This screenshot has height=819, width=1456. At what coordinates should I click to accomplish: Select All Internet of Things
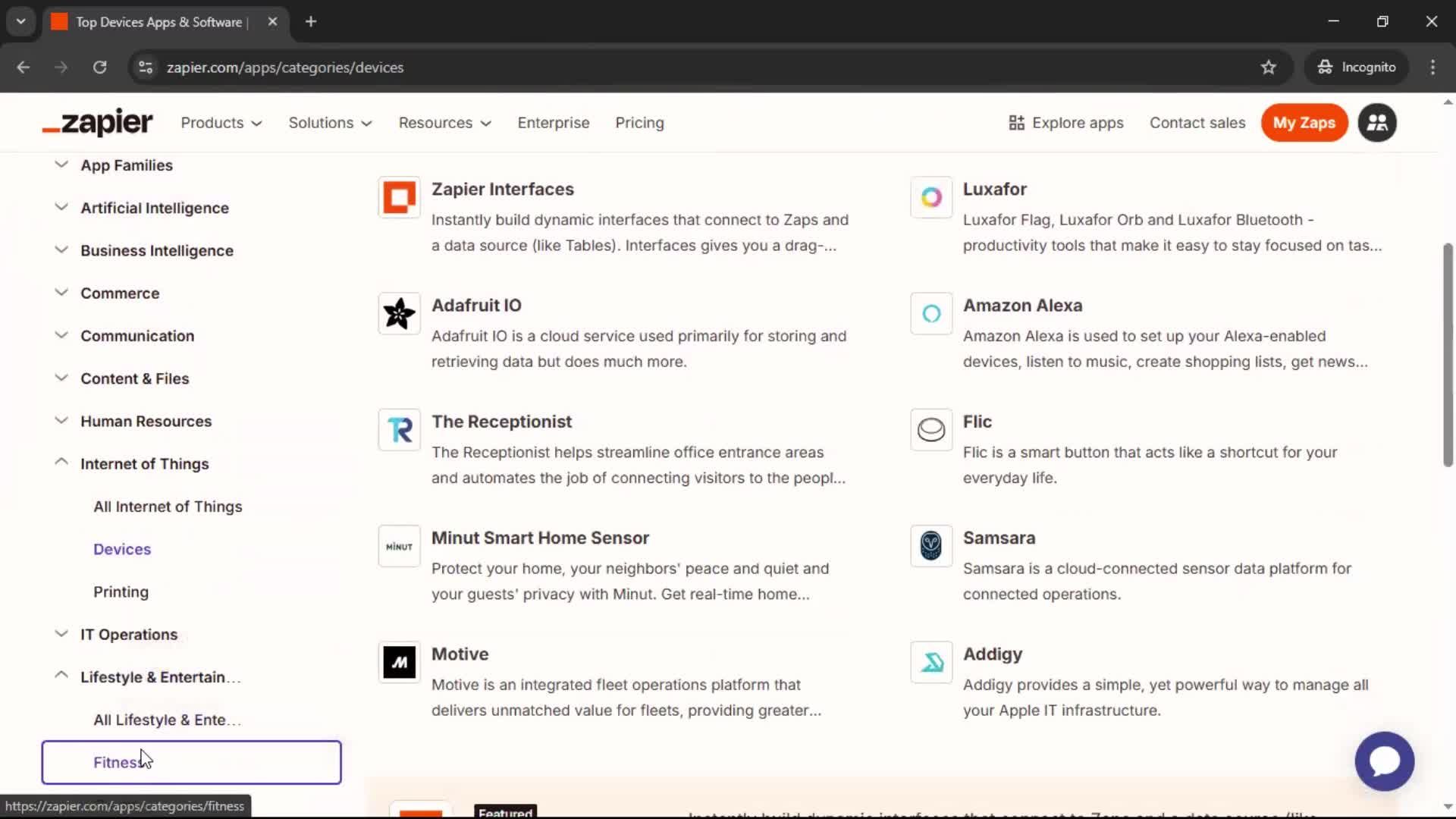168,507
